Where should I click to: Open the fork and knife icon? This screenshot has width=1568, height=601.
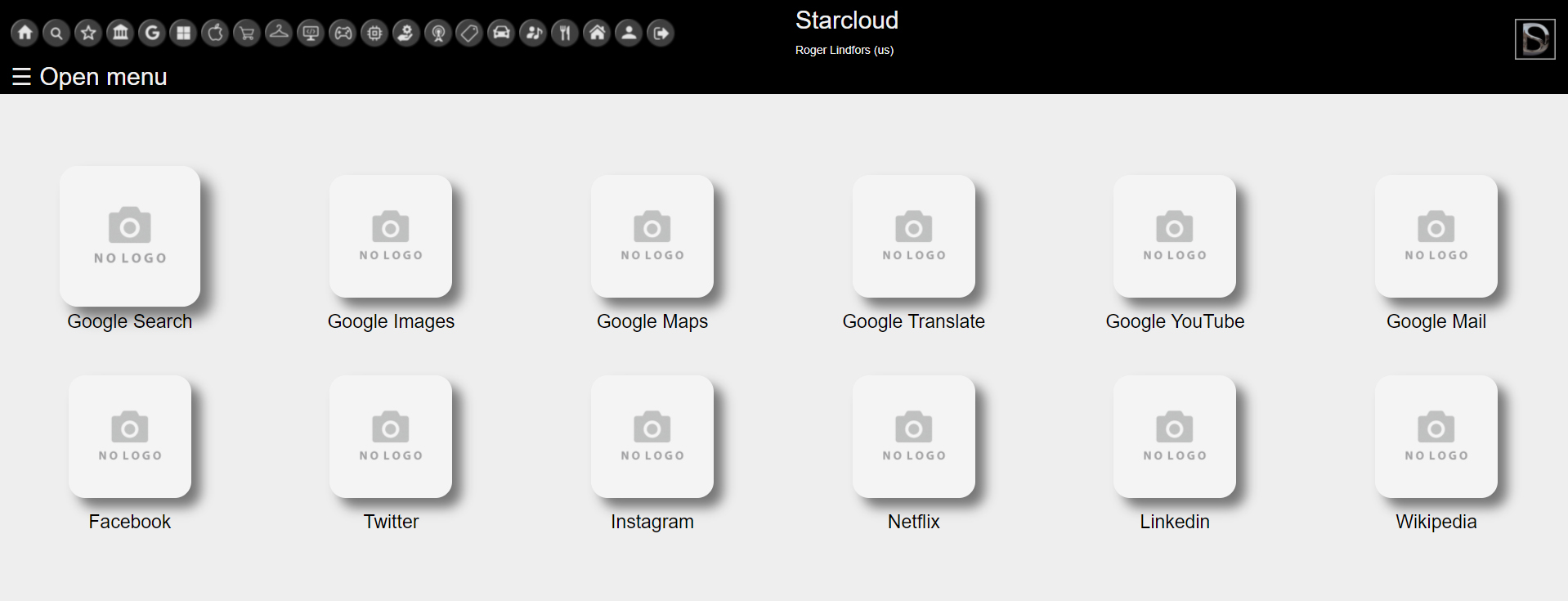pyautogui.click(x=565, y=34)
